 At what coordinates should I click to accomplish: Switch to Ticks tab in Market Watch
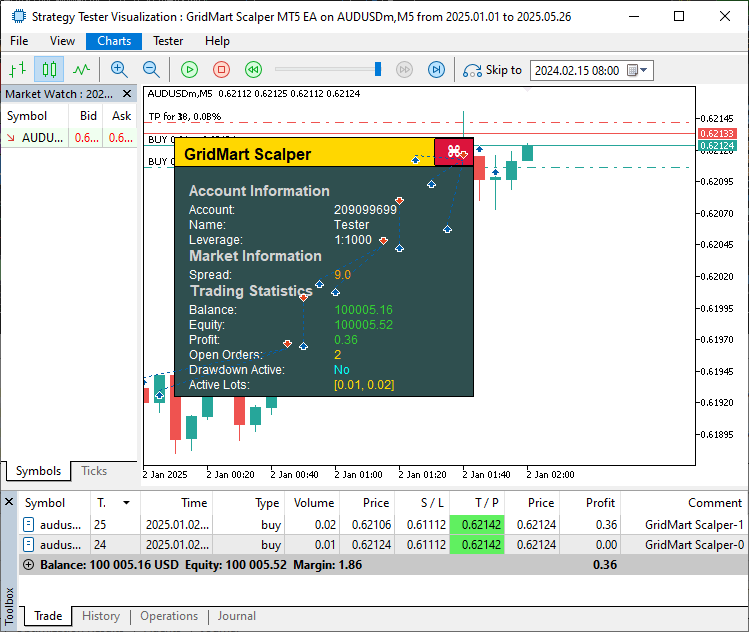point(94,471)
